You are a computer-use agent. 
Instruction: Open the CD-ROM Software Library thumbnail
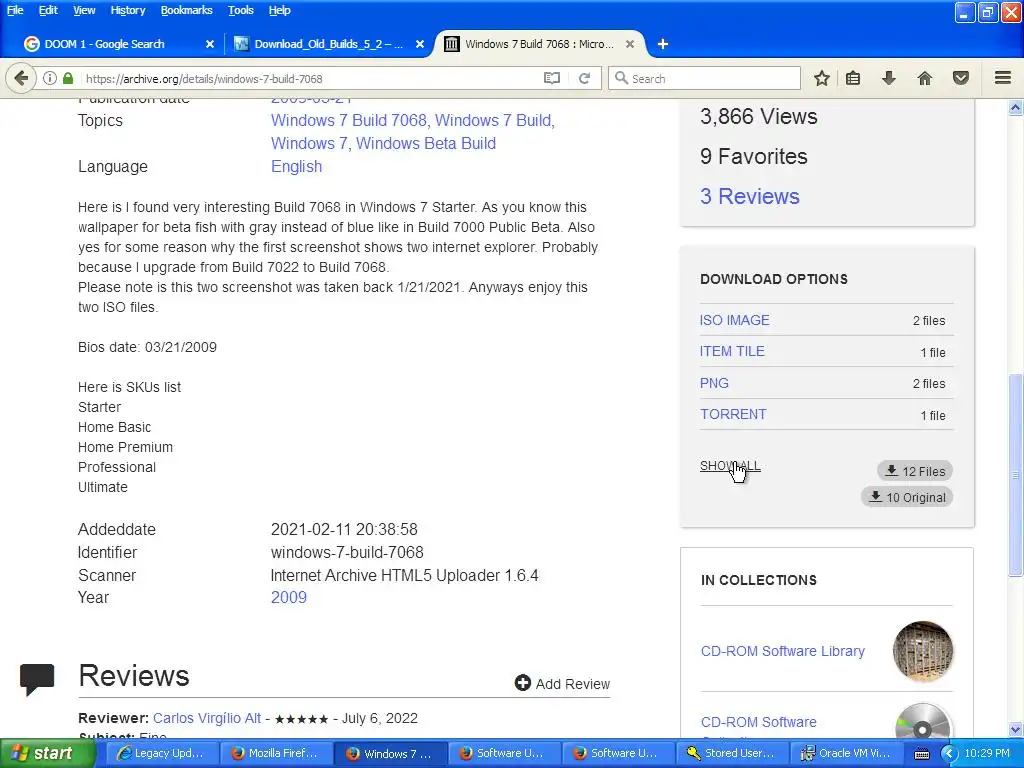(x=923, y=651)
